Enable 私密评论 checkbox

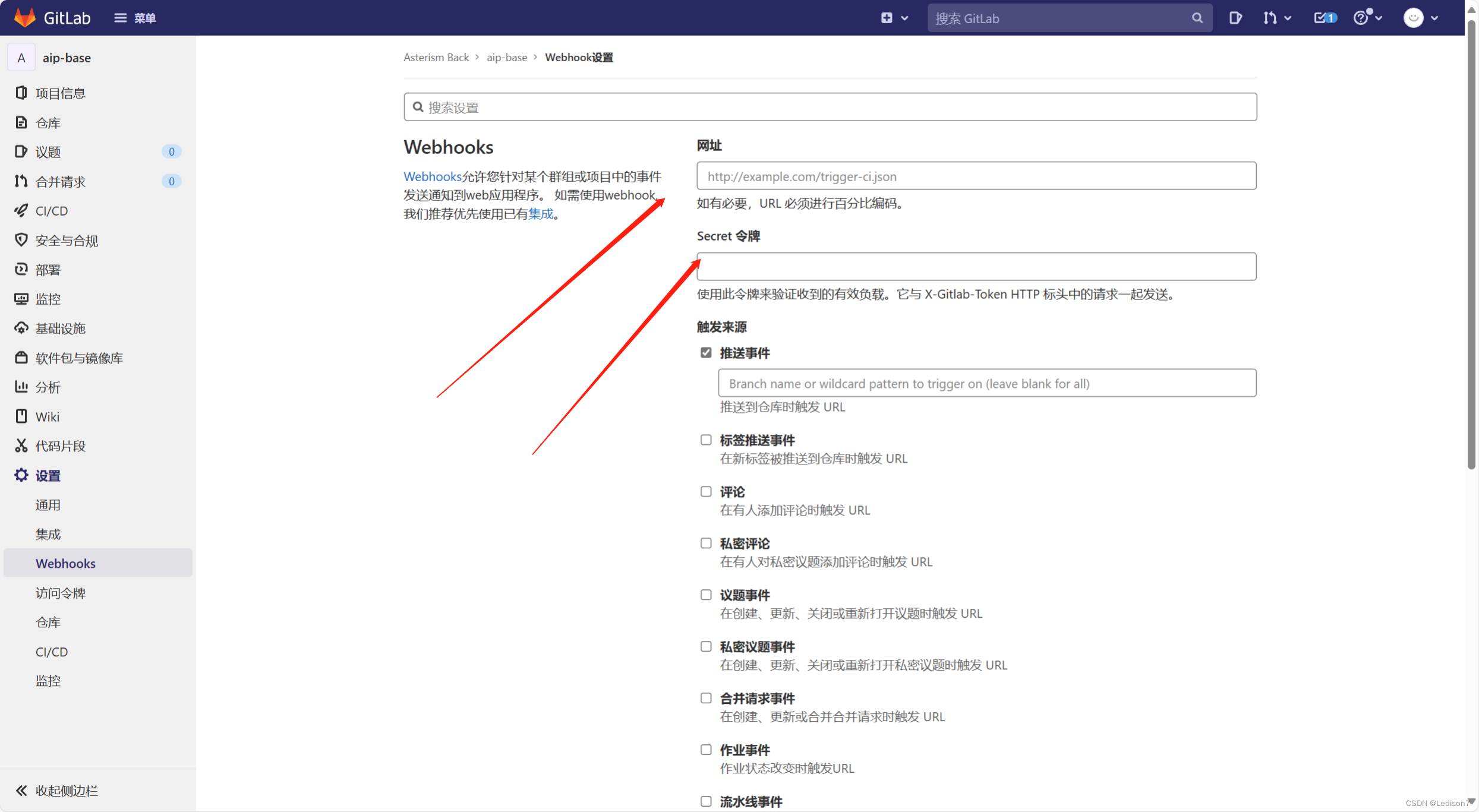coord(706,544)
